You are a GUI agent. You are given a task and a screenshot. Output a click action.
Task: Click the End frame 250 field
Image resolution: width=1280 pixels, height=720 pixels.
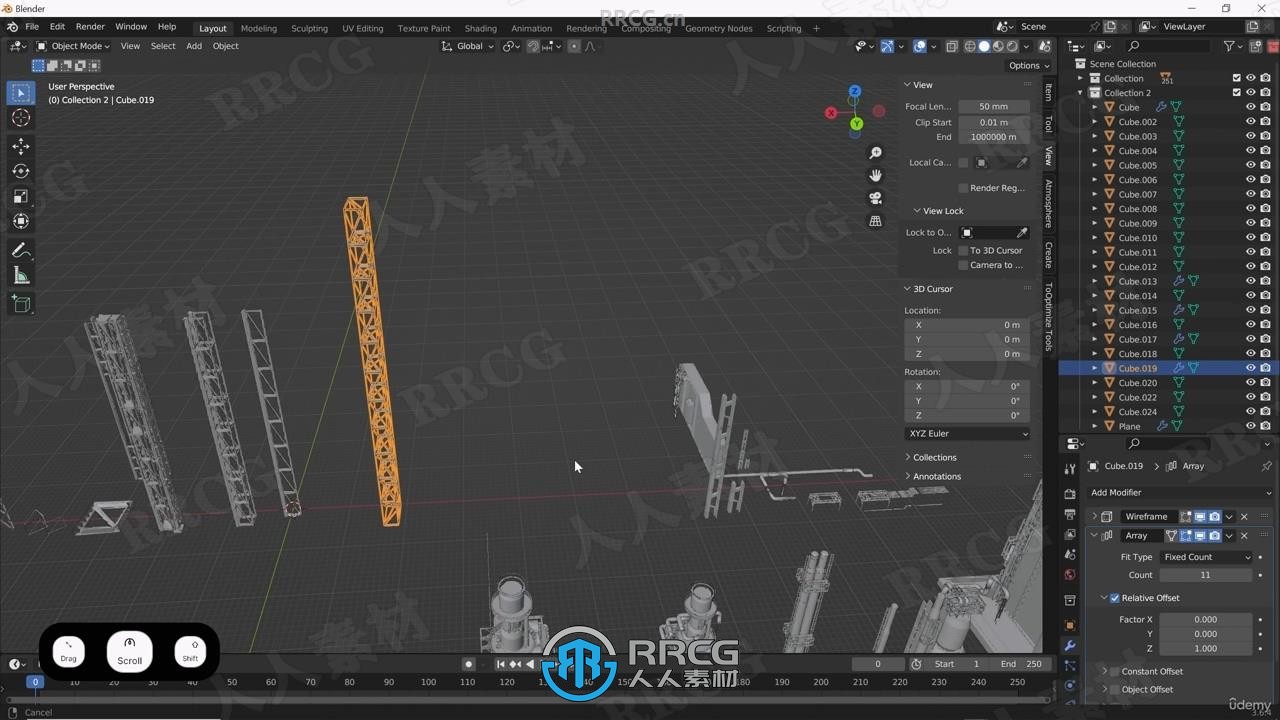click(1021, 664)
